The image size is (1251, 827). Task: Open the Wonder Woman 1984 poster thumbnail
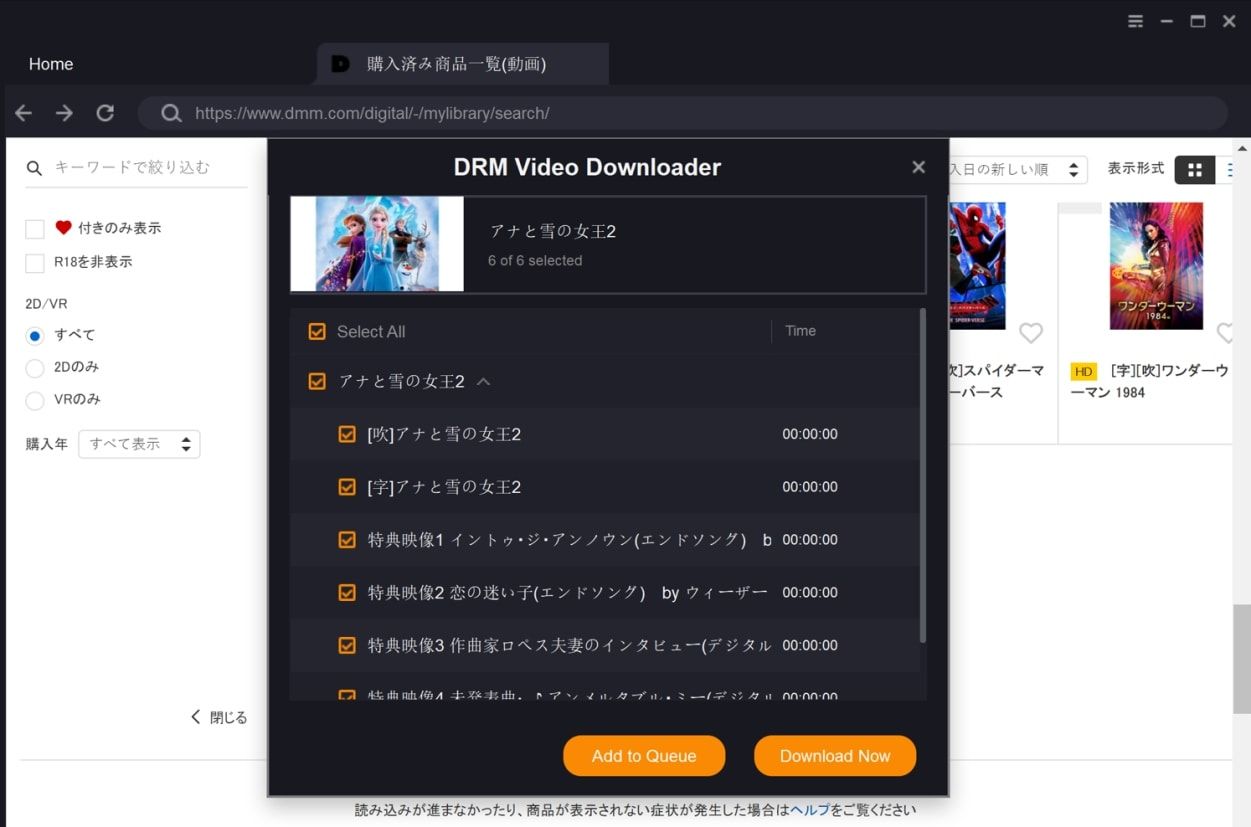point(1156,266)
